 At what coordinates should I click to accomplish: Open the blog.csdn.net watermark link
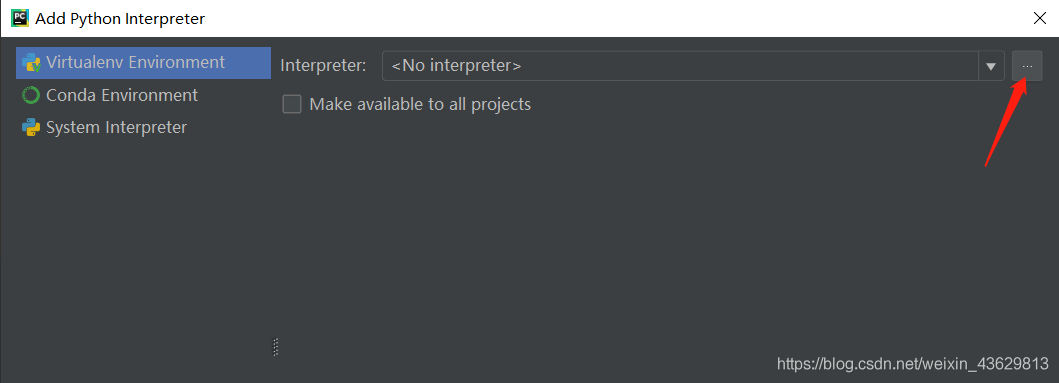[912, 365]
